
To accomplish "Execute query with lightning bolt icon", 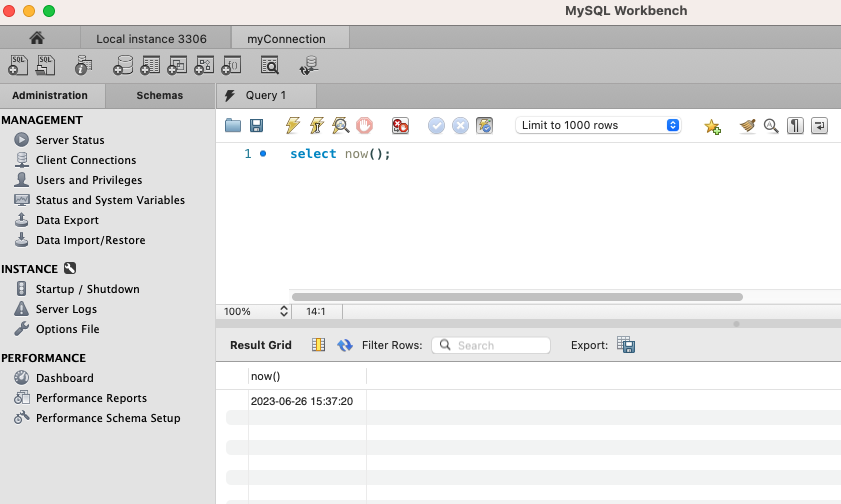I will 292,125.
